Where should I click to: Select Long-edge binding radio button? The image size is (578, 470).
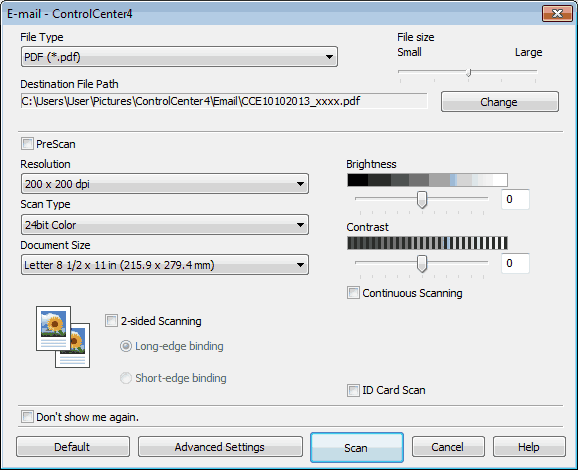tap(126, 346)
